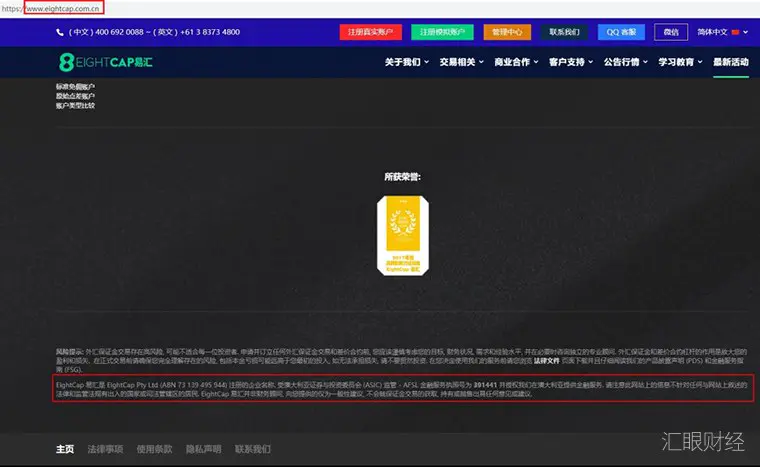Screen dimensions: 760x467
Task: Click the 联系我们 header button
Action: [x=564, y=32]
